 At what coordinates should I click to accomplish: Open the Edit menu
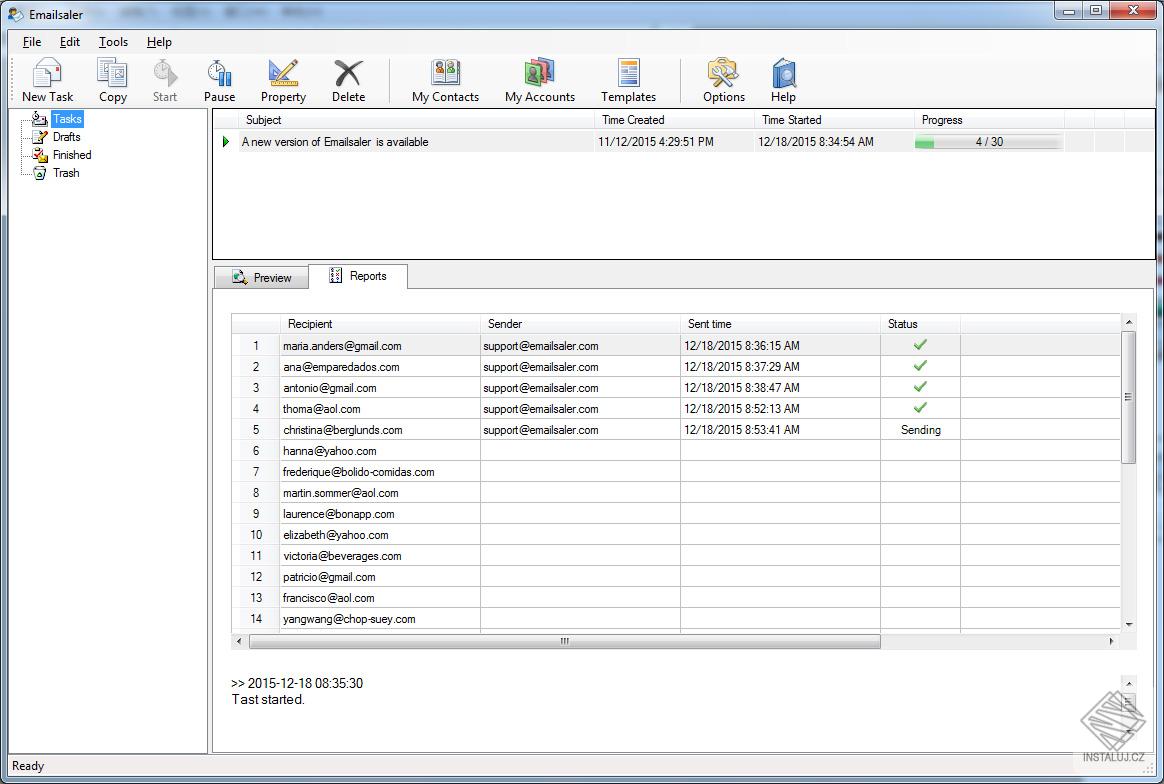point(70,42)
